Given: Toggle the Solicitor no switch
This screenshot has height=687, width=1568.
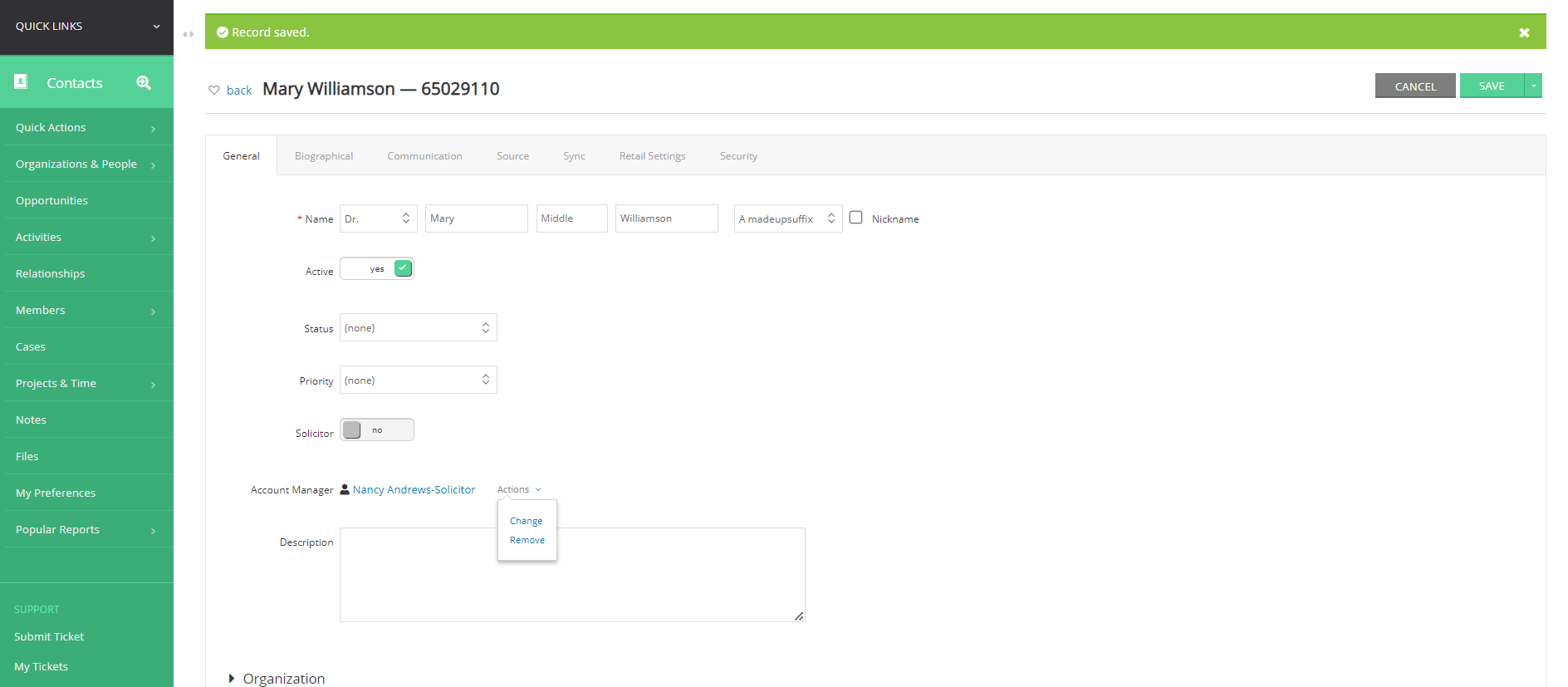Looking at the screenshot, I should [x=377, y=429].
